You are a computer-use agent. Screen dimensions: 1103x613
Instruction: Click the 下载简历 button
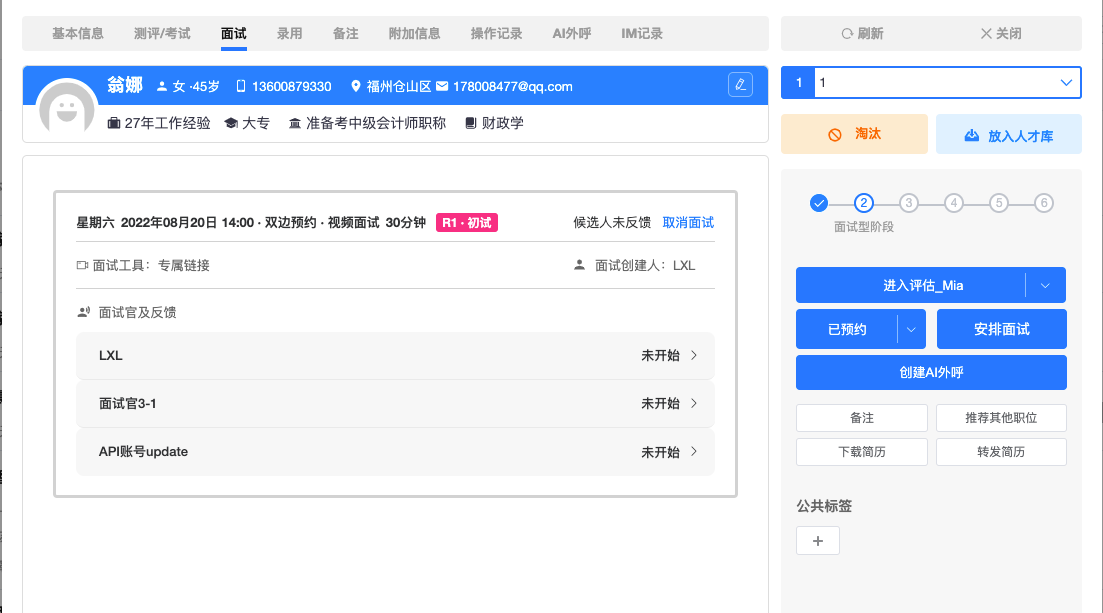tap(862, 452)
